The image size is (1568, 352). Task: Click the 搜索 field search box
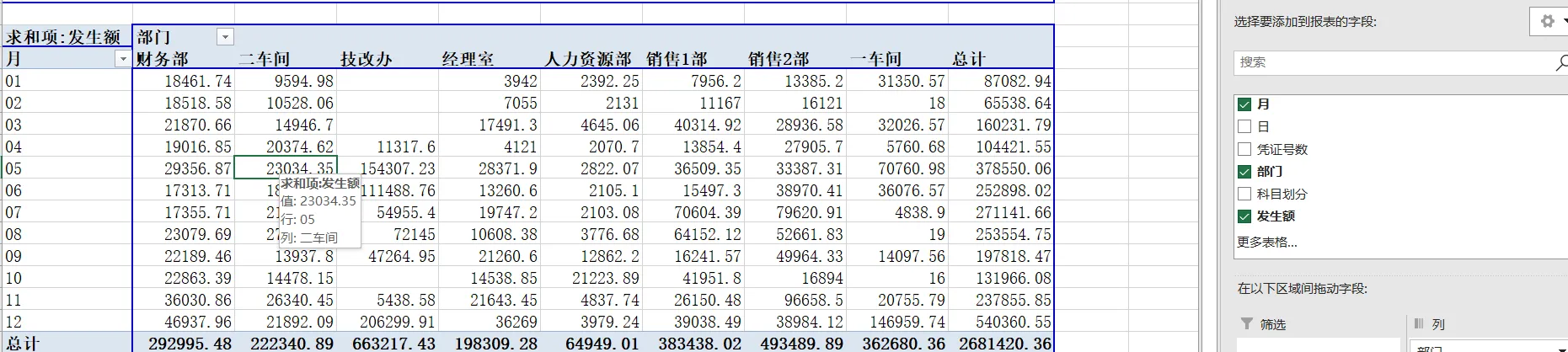tap(1390, 62)
